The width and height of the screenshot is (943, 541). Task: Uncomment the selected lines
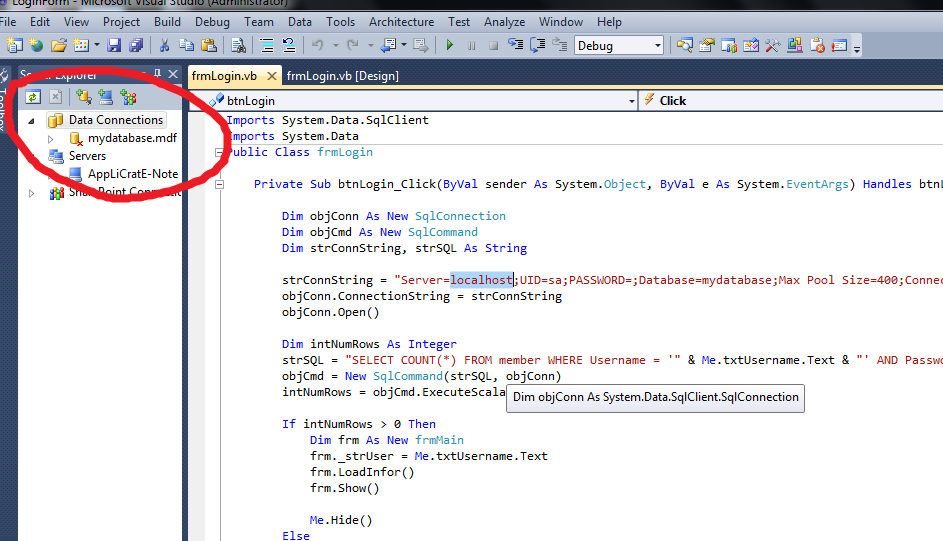point(289,45)
